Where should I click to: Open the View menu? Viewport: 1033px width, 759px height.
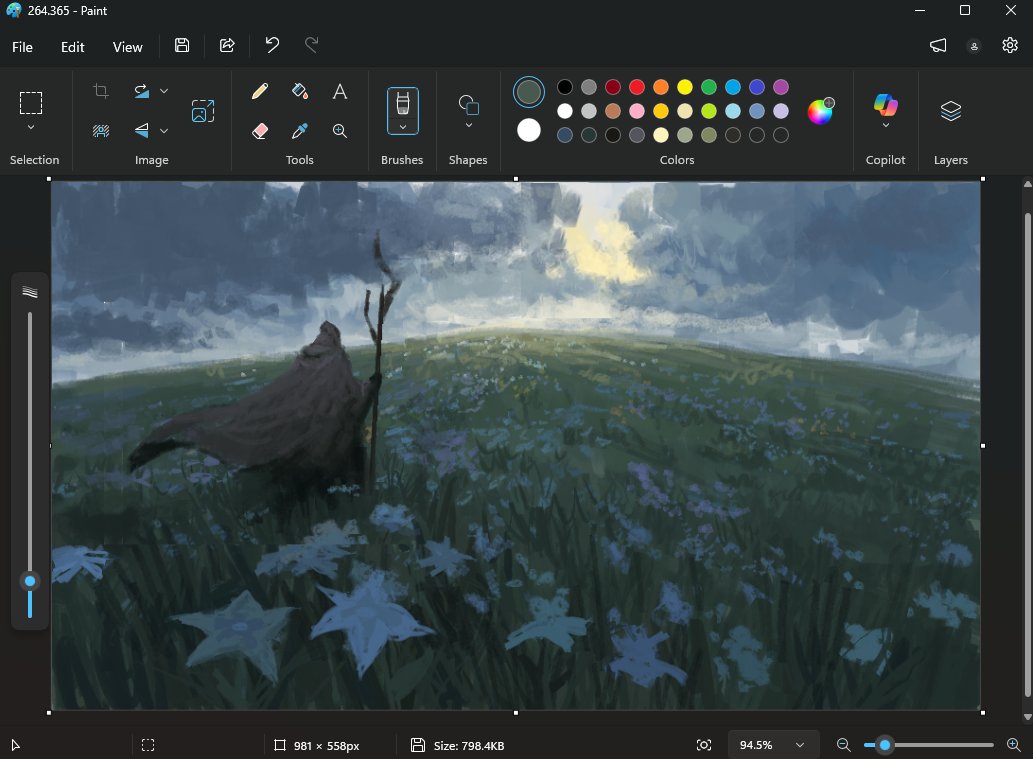[x=127, y=47]
